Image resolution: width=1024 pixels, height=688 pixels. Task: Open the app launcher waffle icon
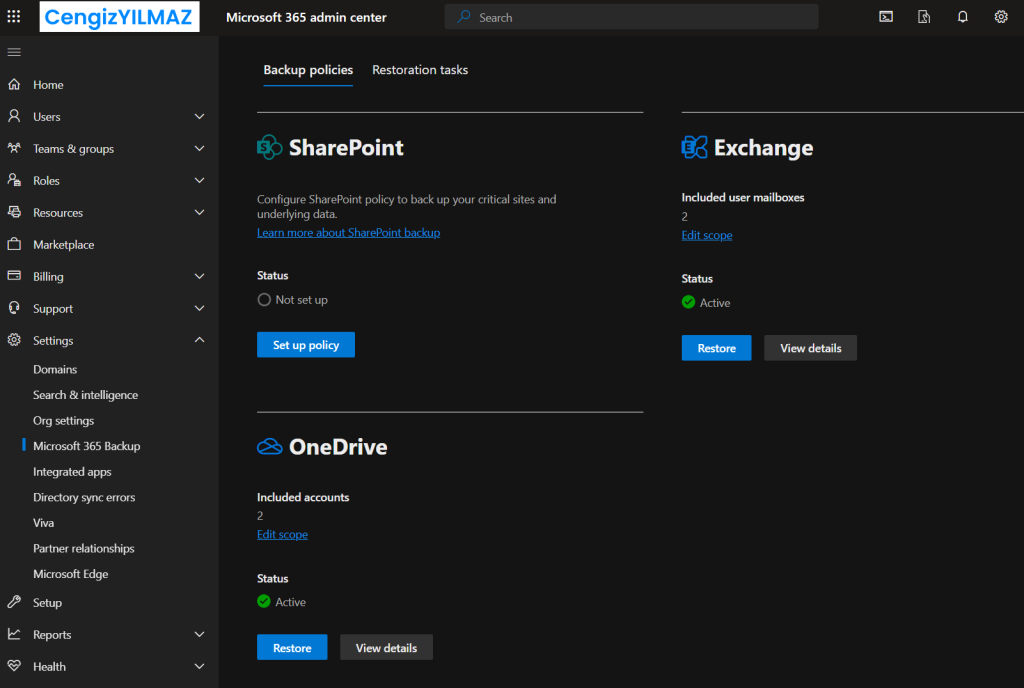14,17
